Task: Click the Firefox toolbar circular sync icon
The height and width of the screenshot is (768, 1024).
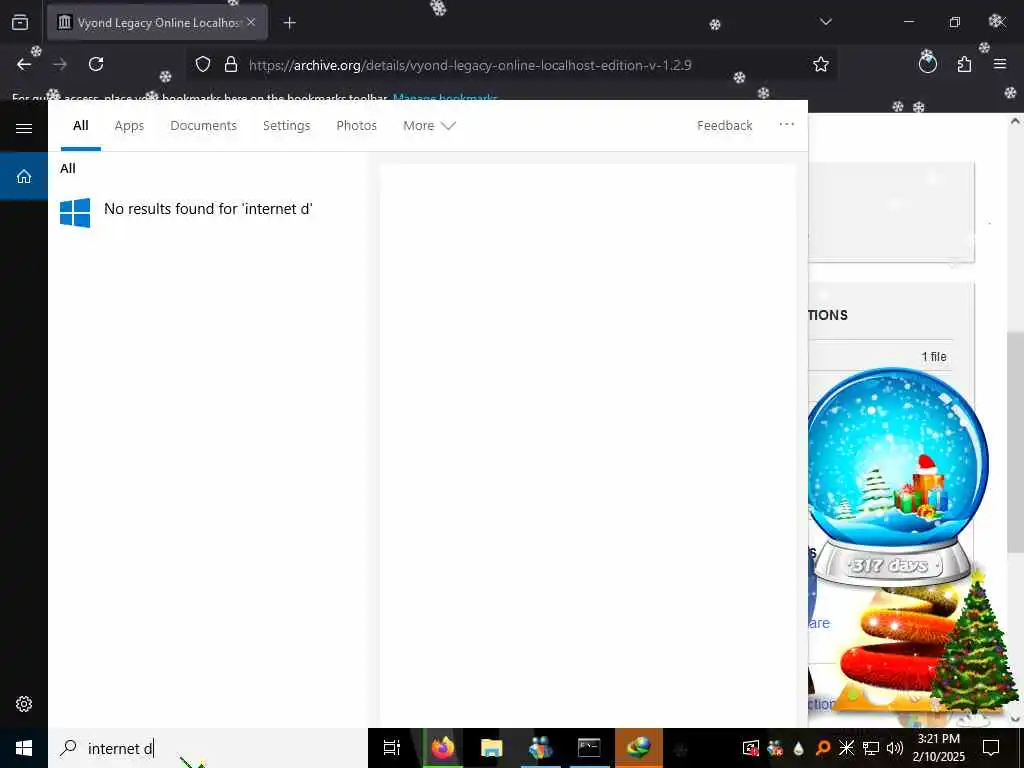Action: pos(927,64)
